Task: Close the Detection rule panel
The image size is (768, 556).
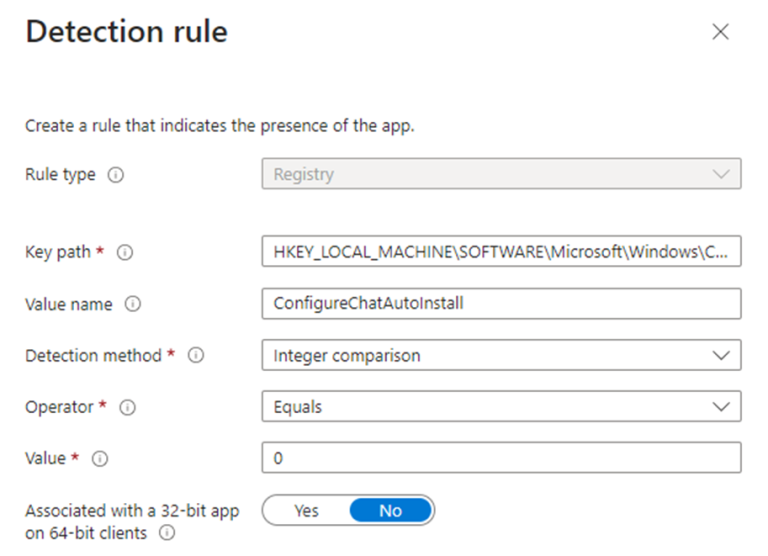Action: [x=720, y=32]
